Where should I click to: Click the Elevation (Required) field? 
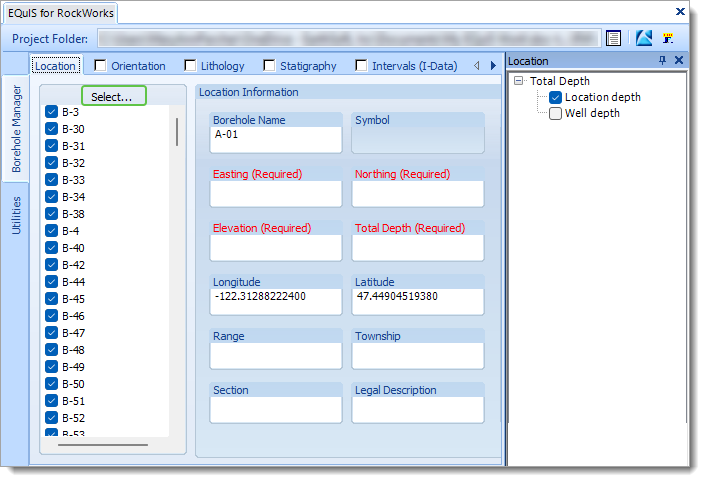tap(276, 247)
